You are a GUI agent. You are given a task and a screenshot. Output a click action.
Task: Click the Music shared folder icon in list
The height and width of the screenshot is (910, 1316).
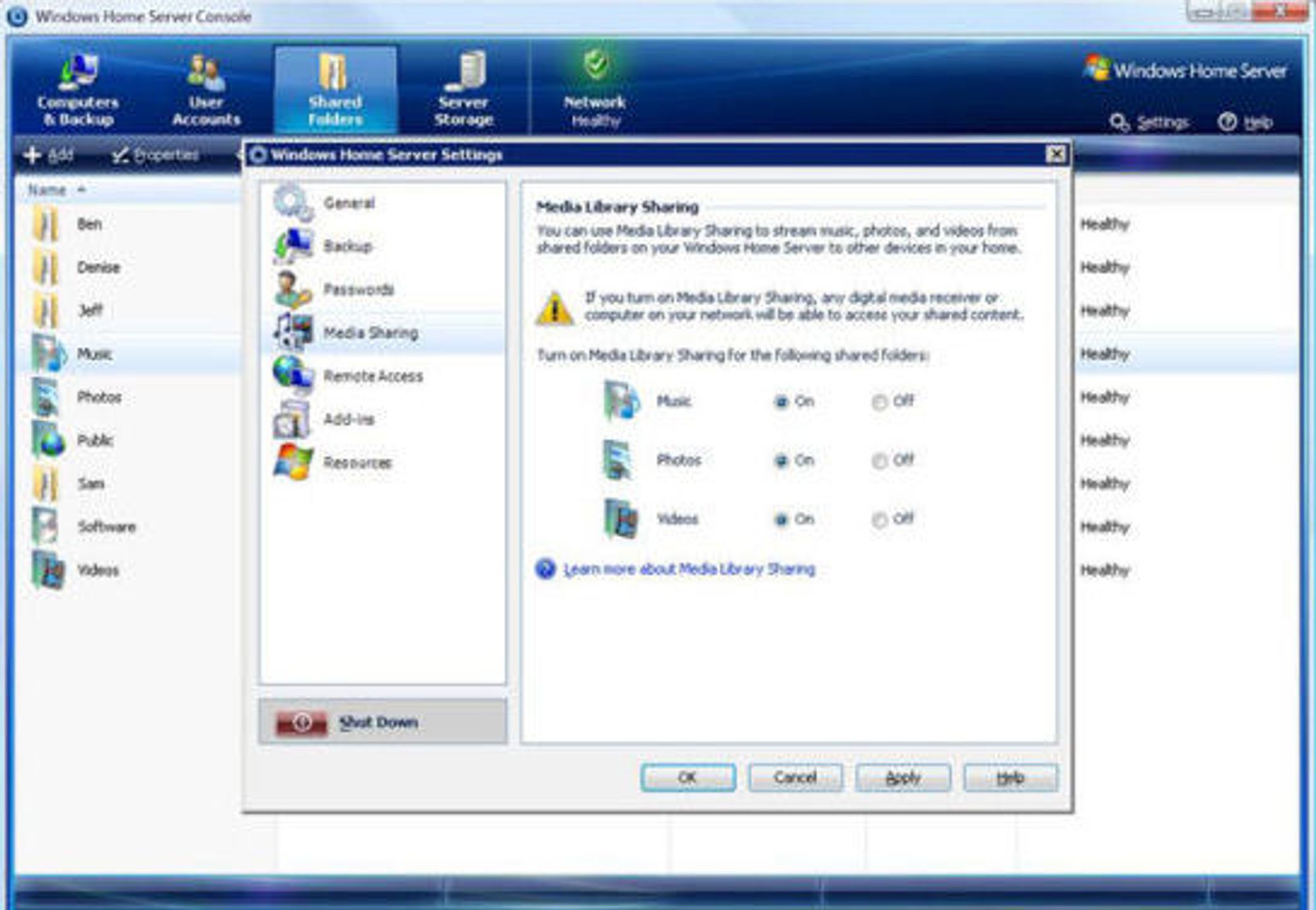(x=49, y=353)
